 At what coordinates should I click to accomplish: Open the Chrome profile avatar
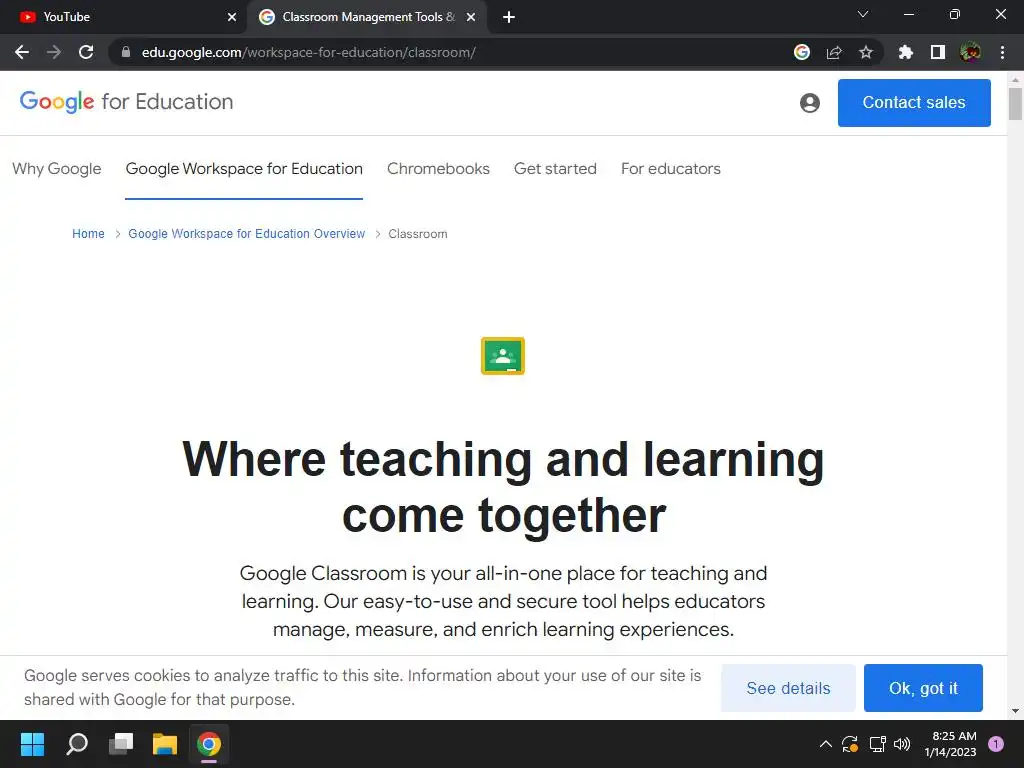970,52
